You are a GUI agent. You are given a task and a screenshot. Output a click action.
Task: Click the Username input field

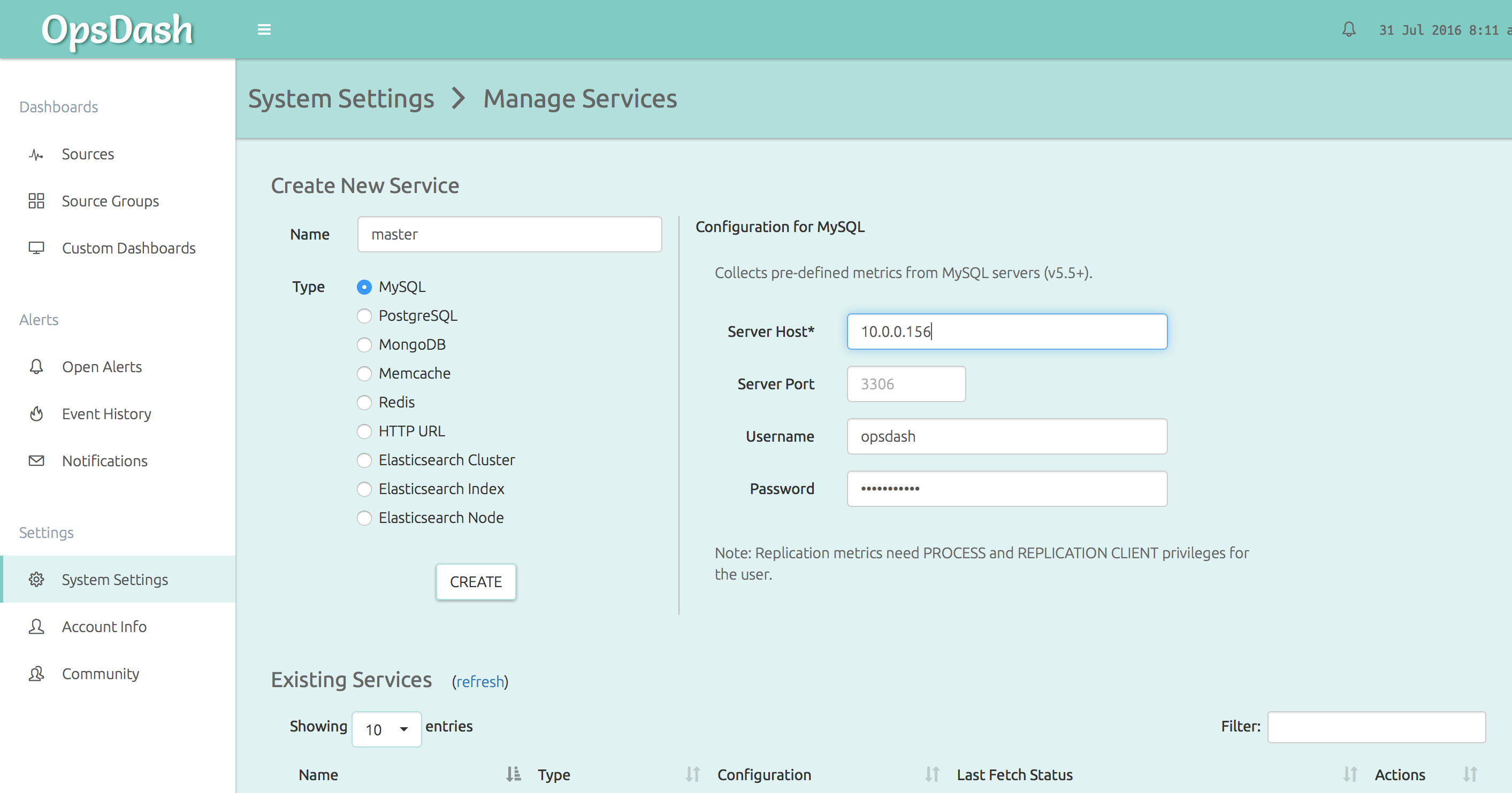pos(1007,436)
